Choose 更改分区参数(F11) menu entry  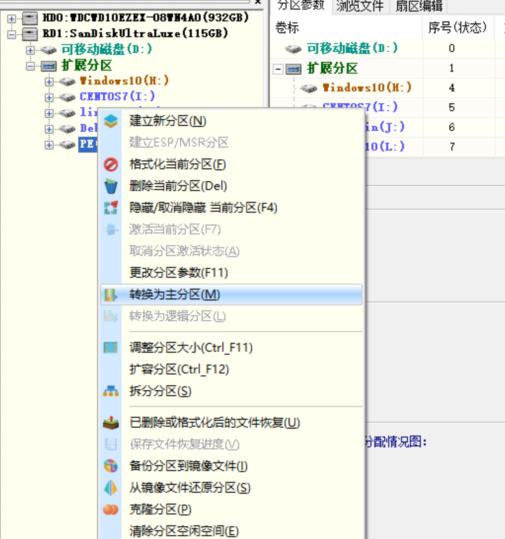coord(231,273)
